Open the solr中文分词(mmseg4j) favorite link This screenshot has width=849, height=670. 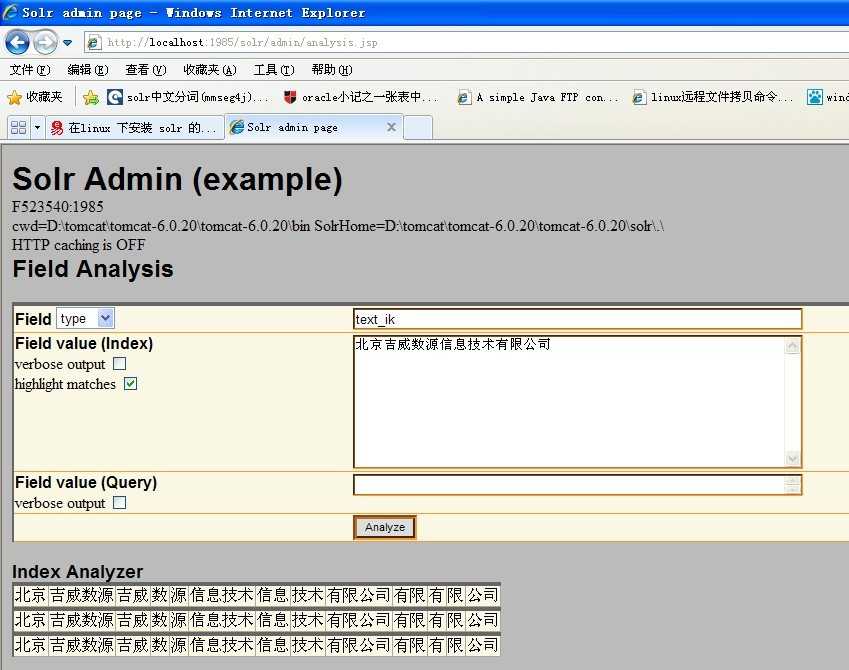(188, 97)
